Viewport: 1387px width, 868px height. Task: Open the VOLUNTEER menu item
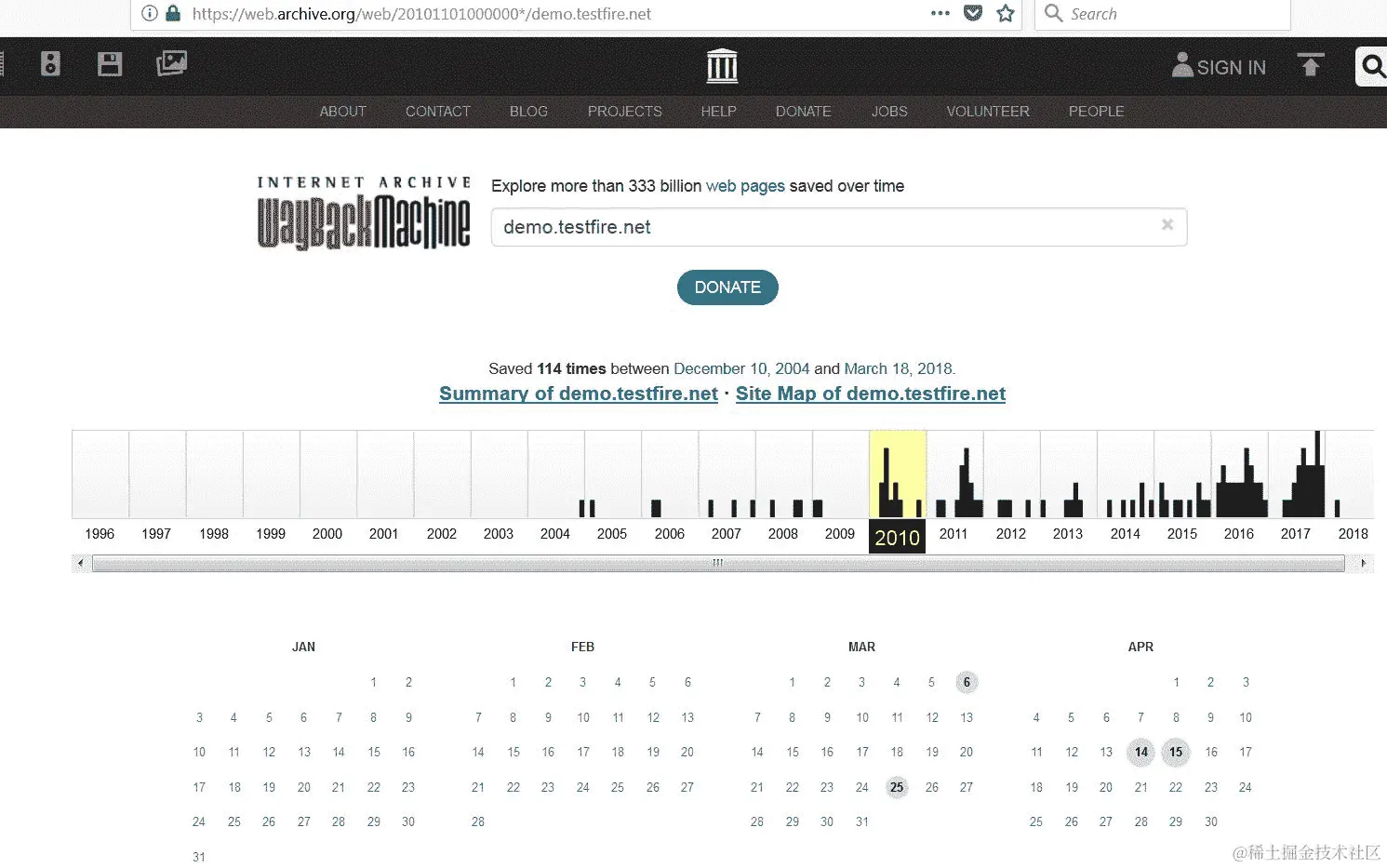[988, 111]
